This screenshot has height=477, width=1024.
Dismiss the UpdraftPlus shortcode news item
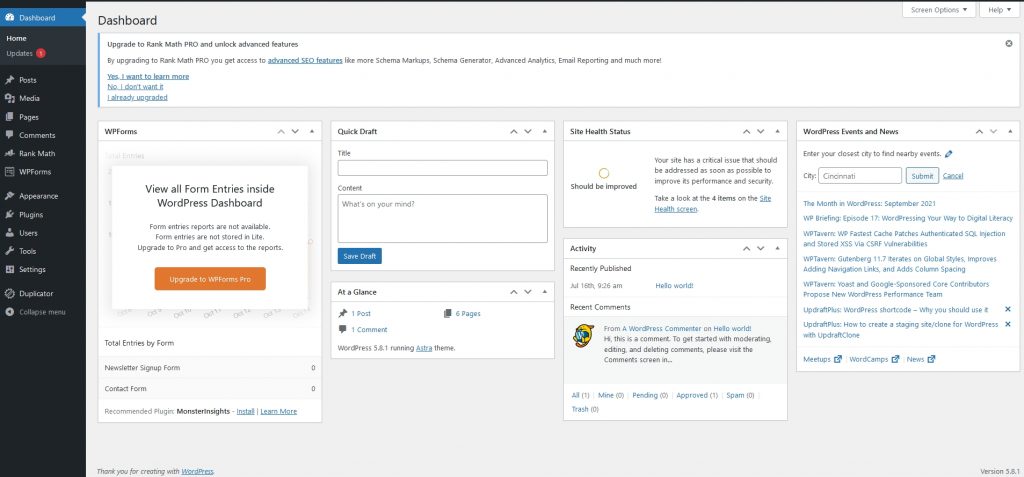pyautogui.click(x=1007, y=310)
